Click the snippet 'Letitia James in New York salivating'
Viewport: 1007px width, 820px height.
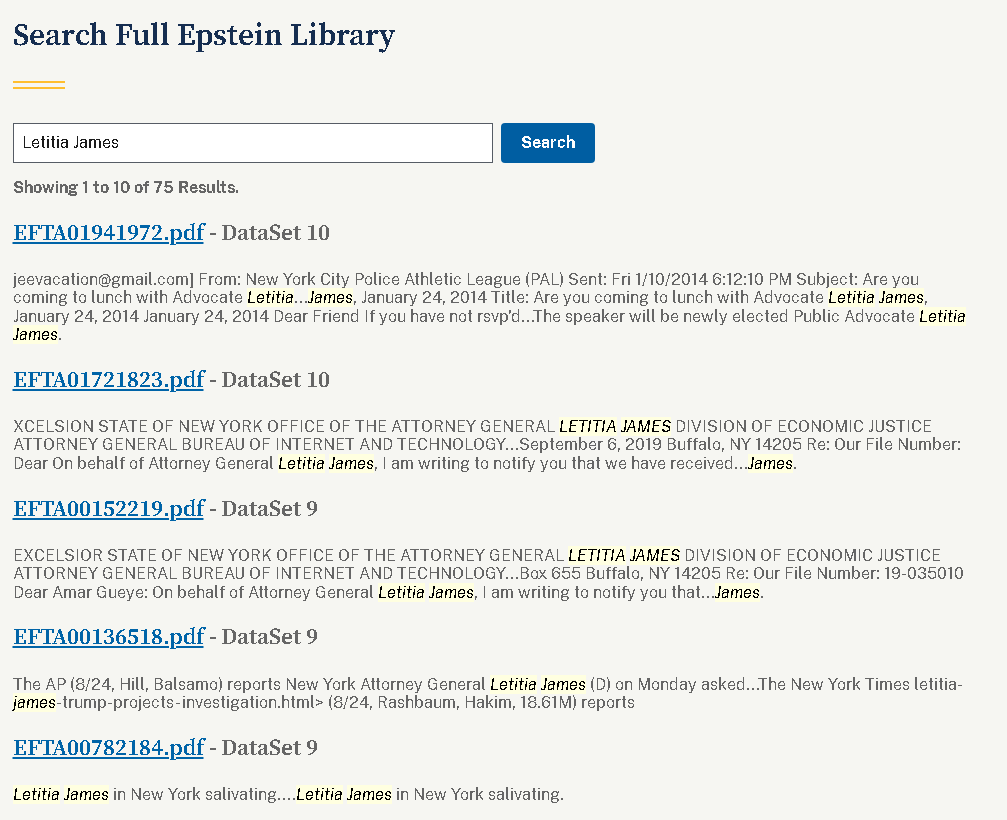(288, 794)
